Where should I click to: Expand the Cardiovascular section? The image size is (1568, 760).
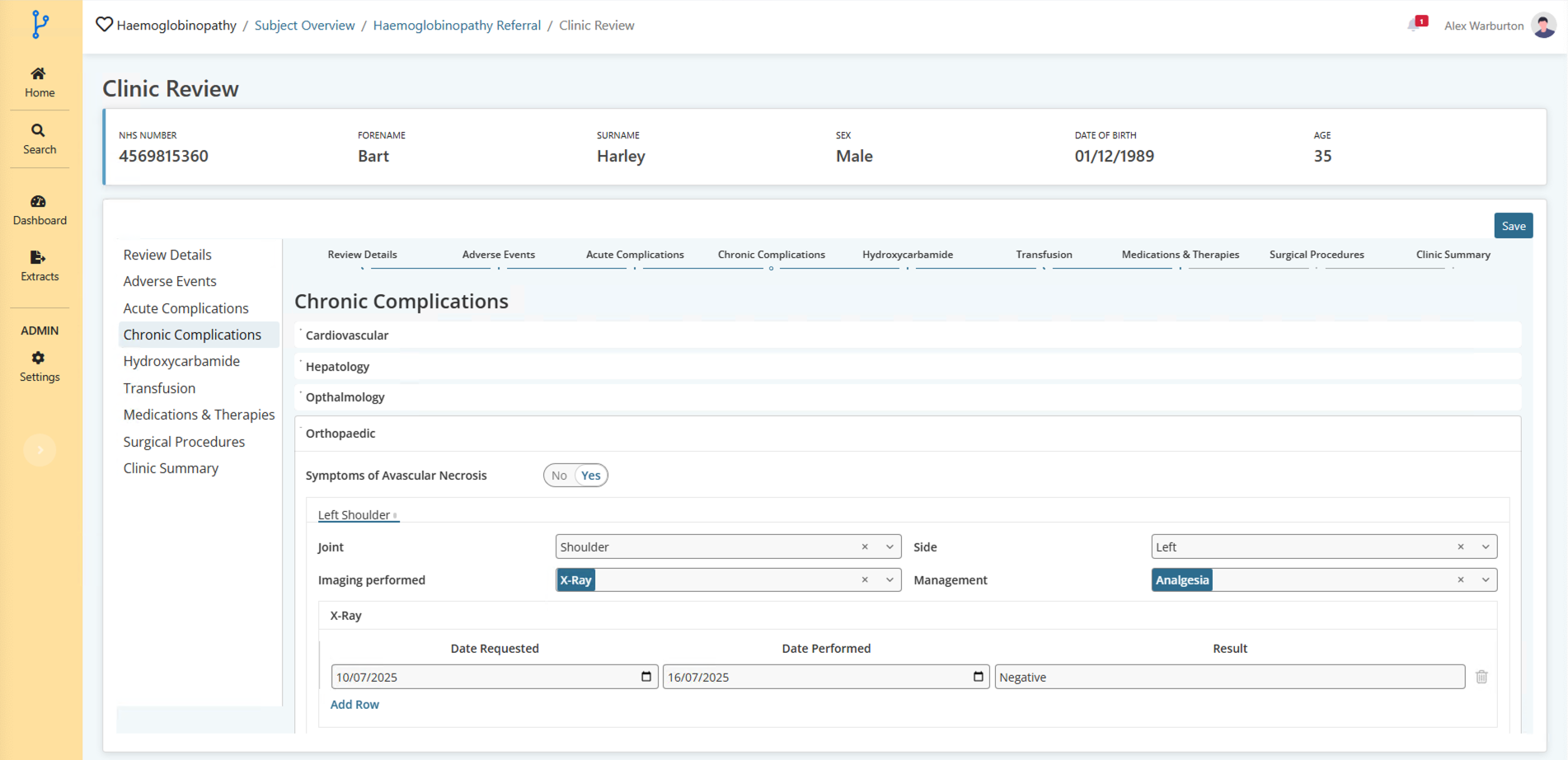347,335
